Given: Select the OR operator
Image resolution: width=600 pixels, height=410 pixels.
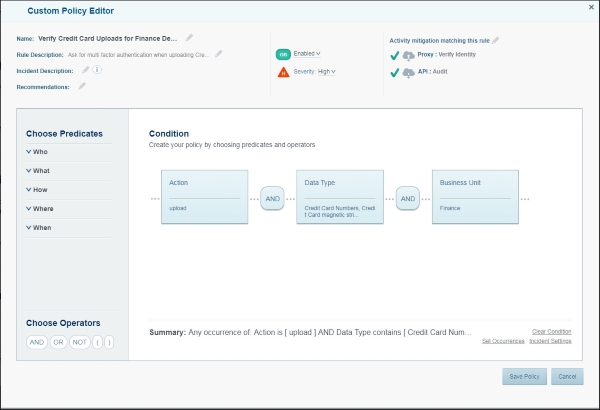Looking at the screenshot, I should pos(59,342).
